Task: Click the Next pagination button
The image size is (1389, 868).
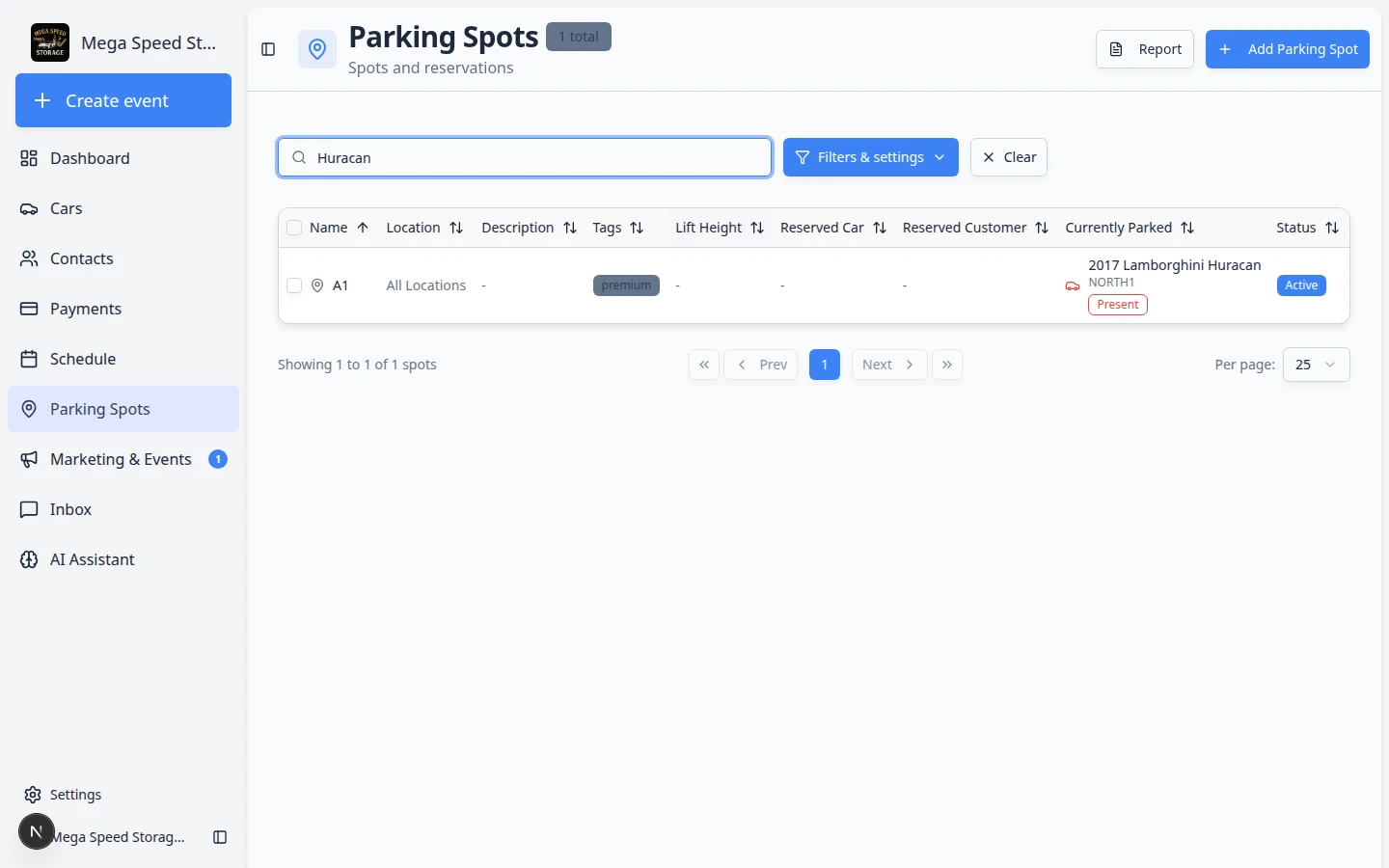Action: [x=889, y=365]
